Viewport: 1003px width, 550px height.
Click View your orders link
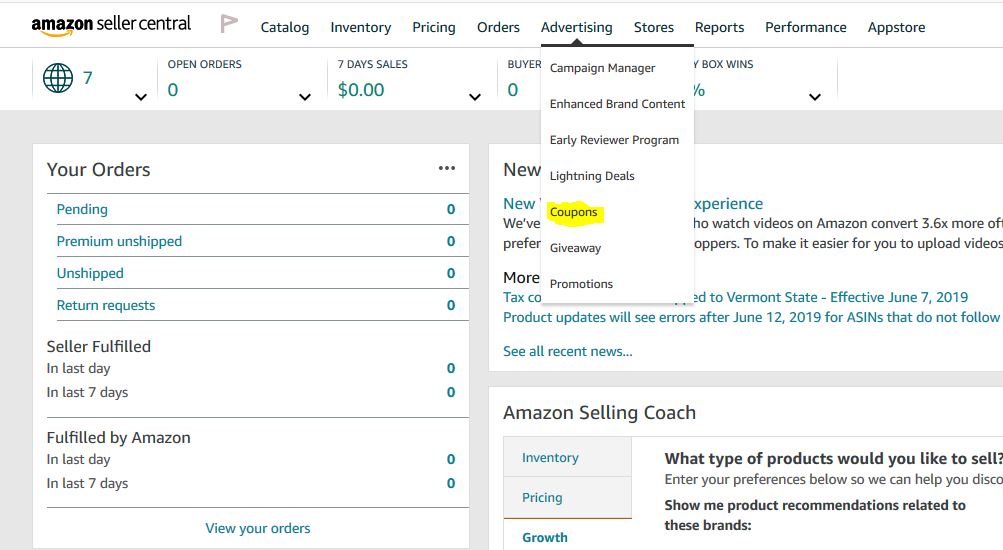click(x=258, y=528)
